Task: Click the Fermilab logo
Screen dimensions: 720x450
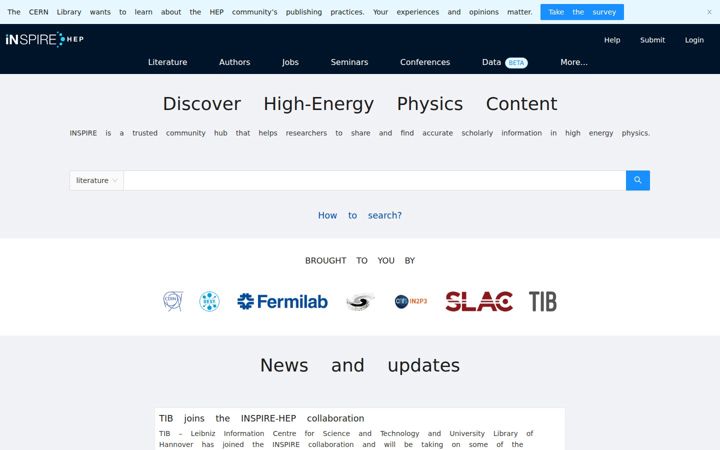Action: (x=282, y=302)
